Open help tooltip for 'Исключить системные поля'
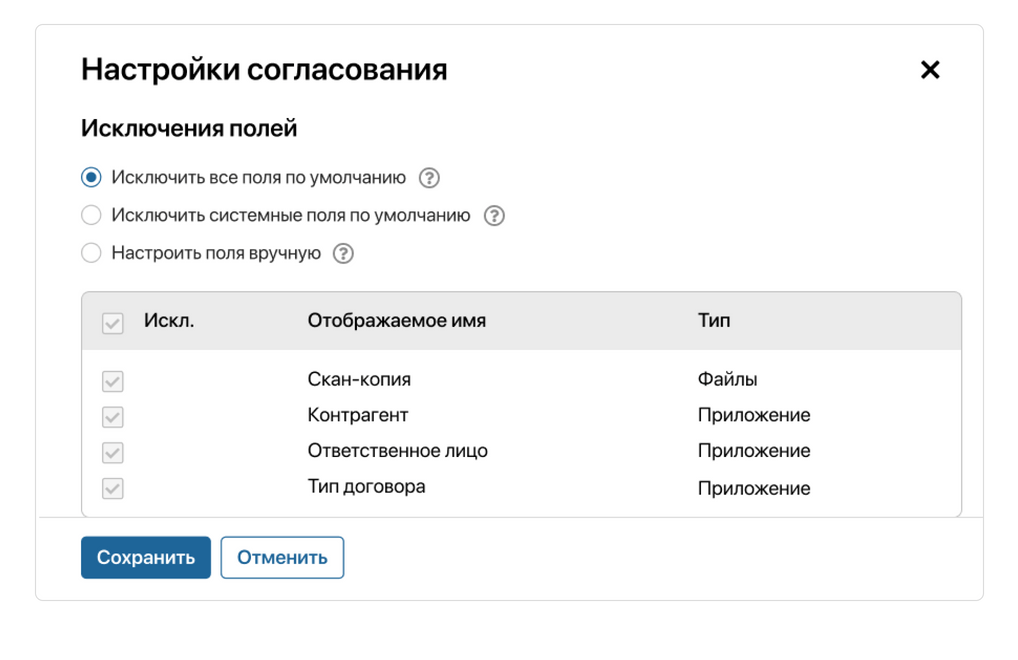This screenshot has height=660, width=1018. (492, 215)
